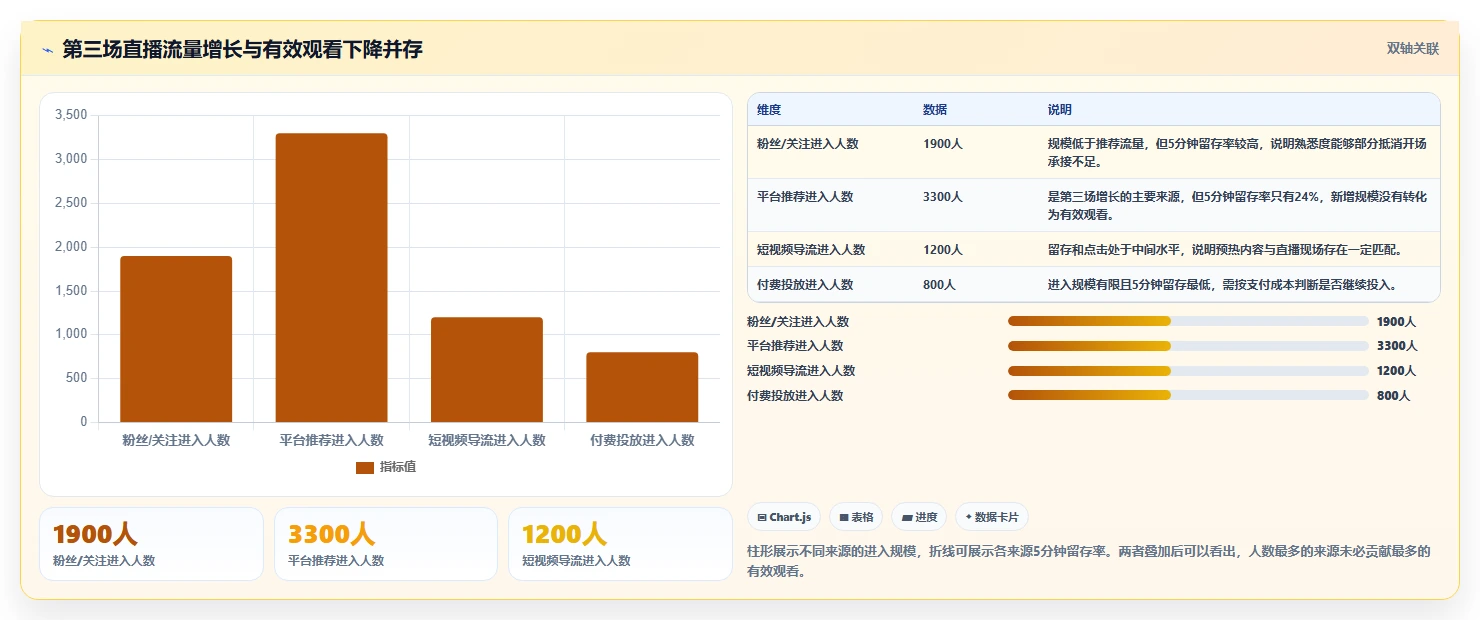This screenshot has height=620, width=1480.
Task: Open the 3300人 stat card below the chart
Action: pyautogui.click(x=386, y=544)
